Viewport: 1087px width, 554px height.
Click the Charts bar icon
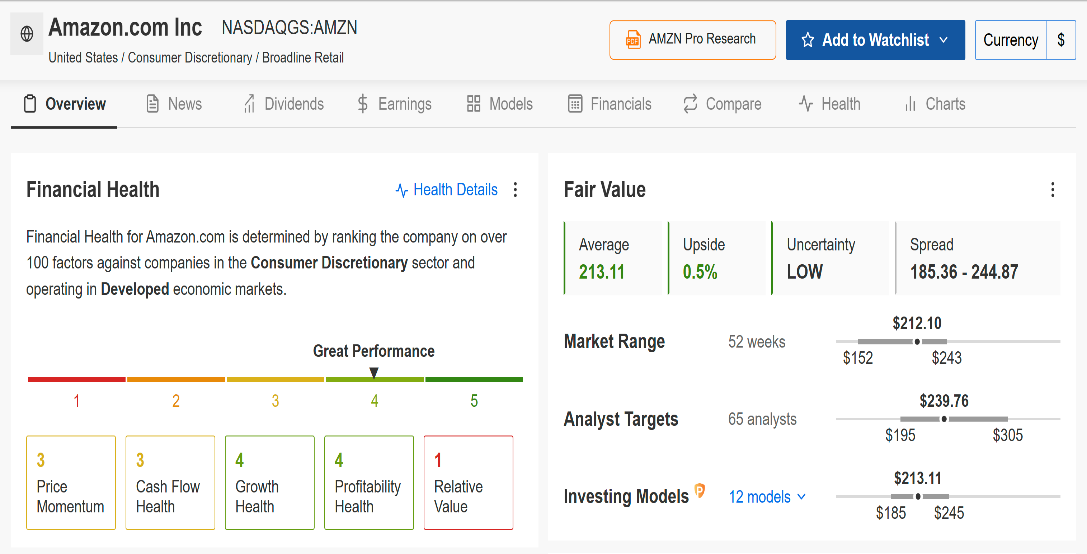click(x=910, y=104)
